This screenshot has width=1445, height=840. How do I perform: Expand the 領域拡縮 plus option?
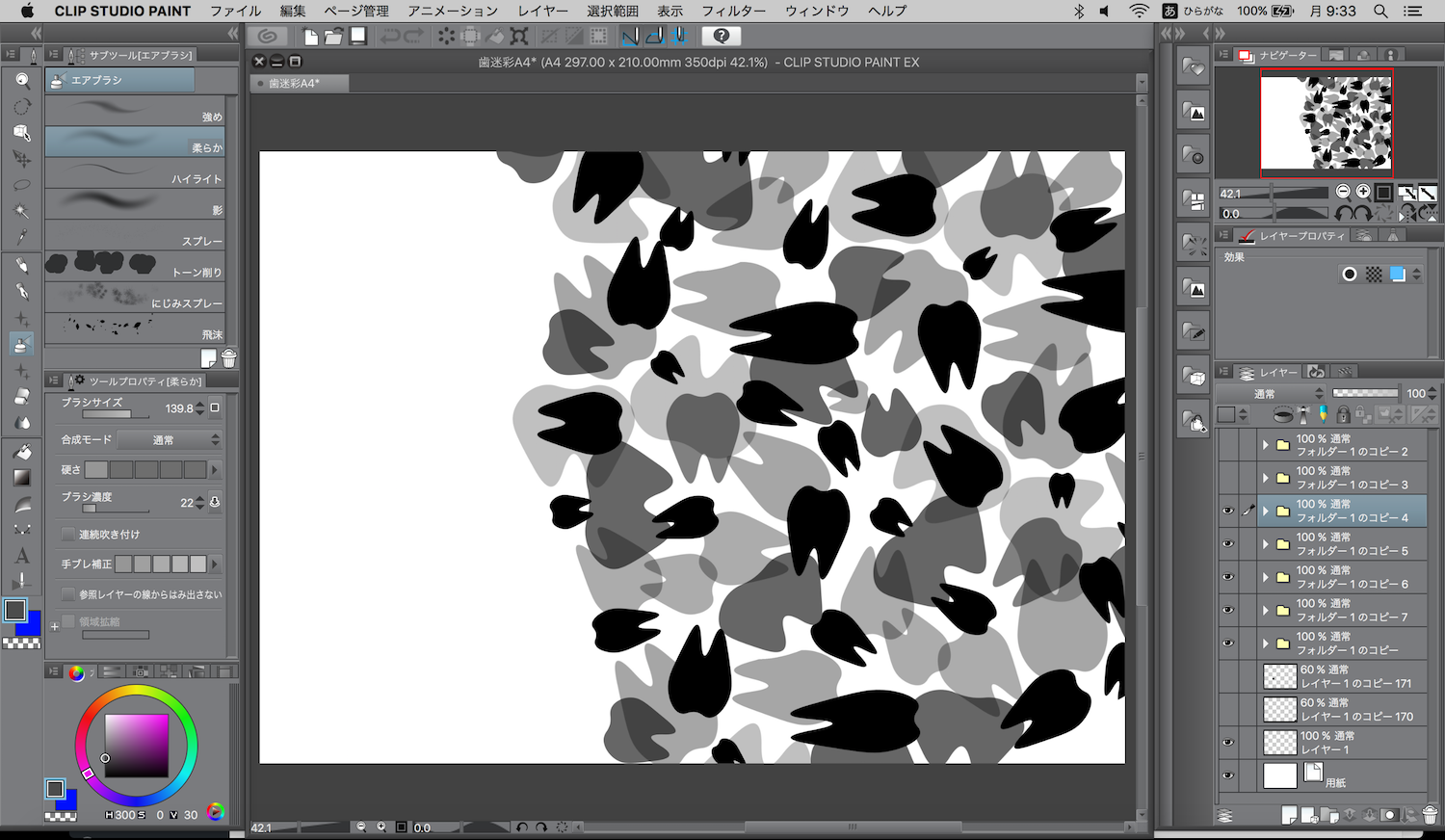coord(55,626)
